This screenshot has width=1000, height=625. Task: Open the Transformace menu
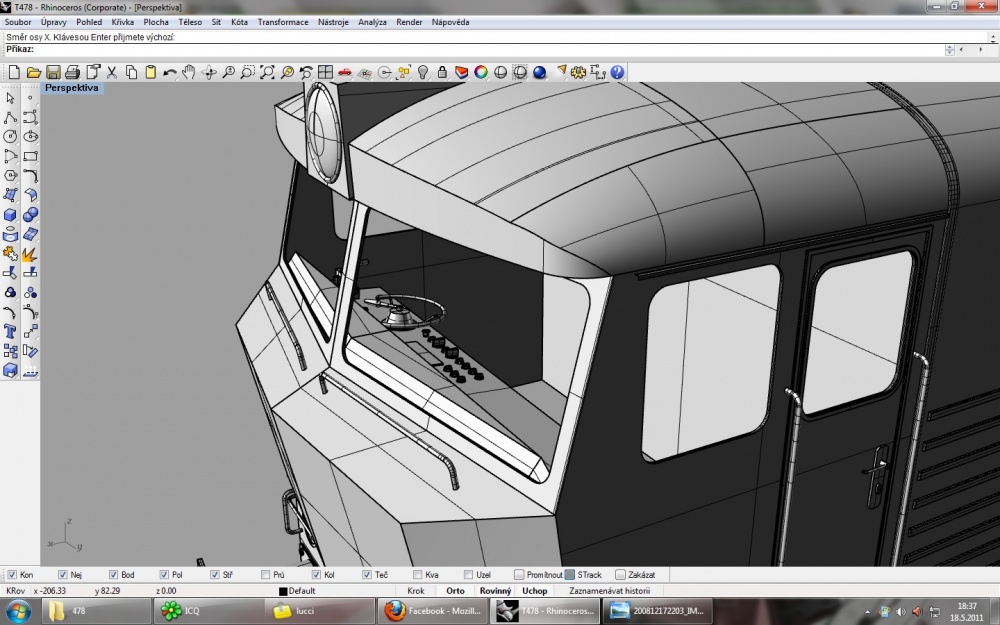pos(283,22)
